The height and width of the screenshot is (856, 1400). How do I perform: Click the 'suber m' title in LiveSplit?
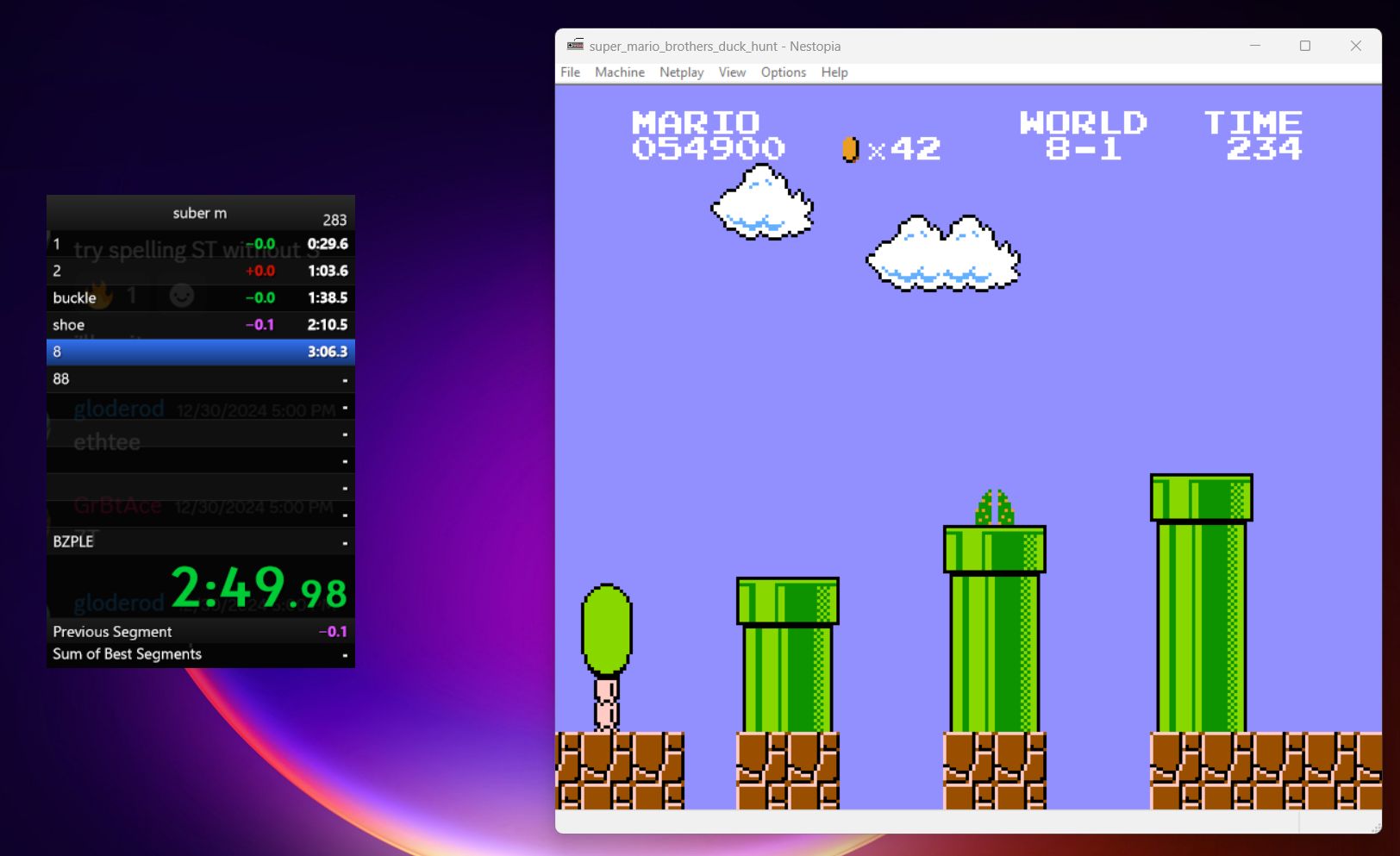(200, 213)
